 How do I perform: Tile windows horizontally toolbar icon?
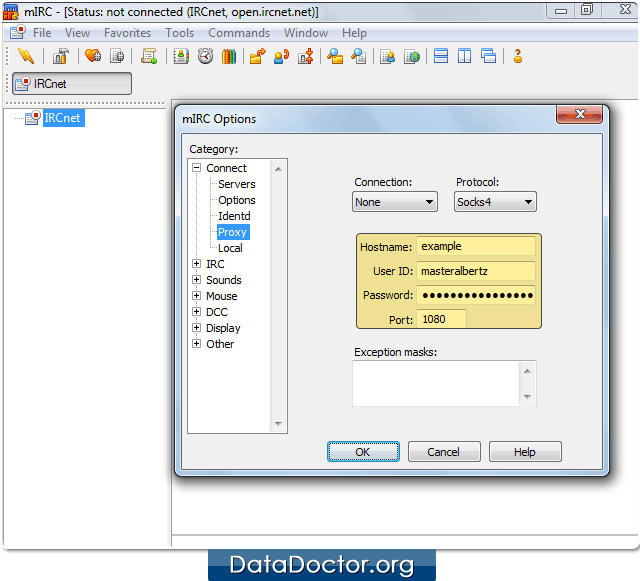[x=441, y=56]
